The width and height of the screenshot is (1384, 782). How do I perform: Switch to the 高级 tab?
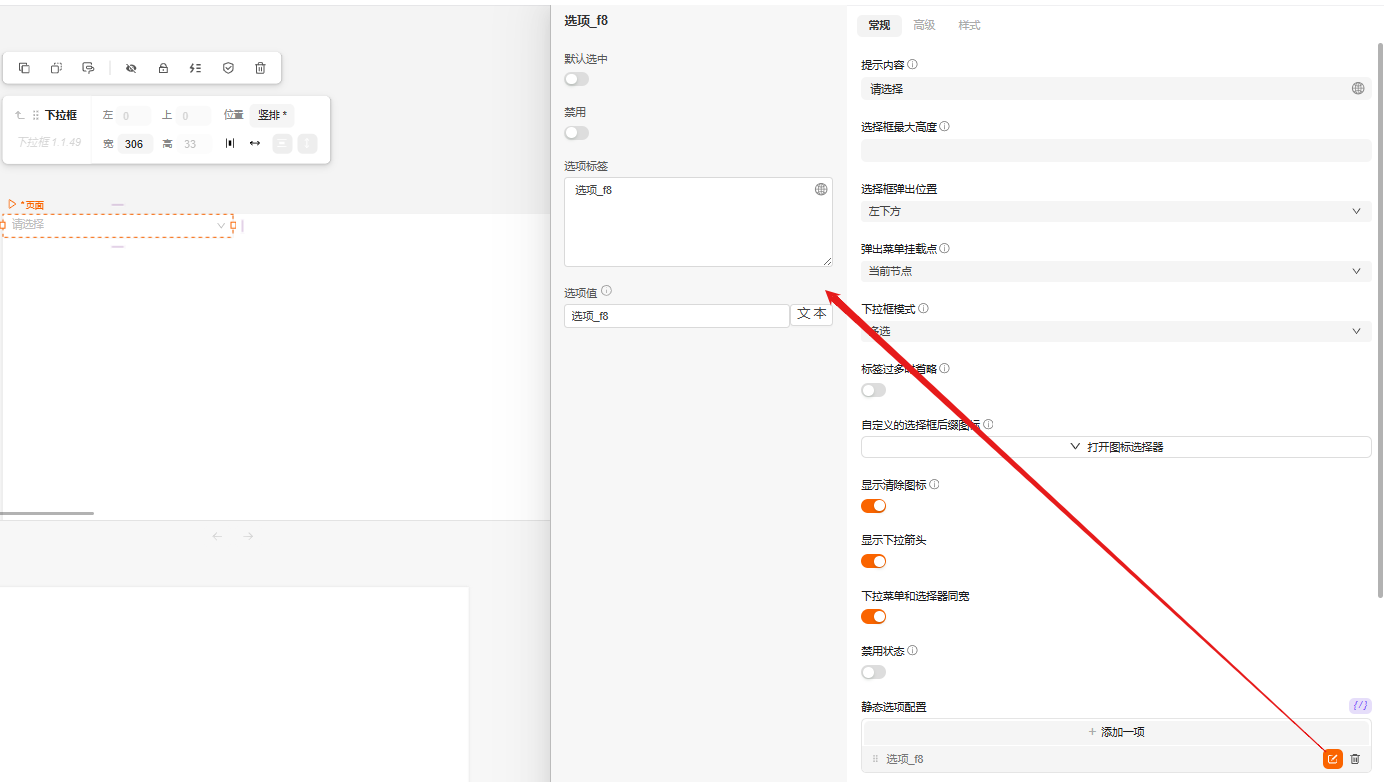coord(924,25)
